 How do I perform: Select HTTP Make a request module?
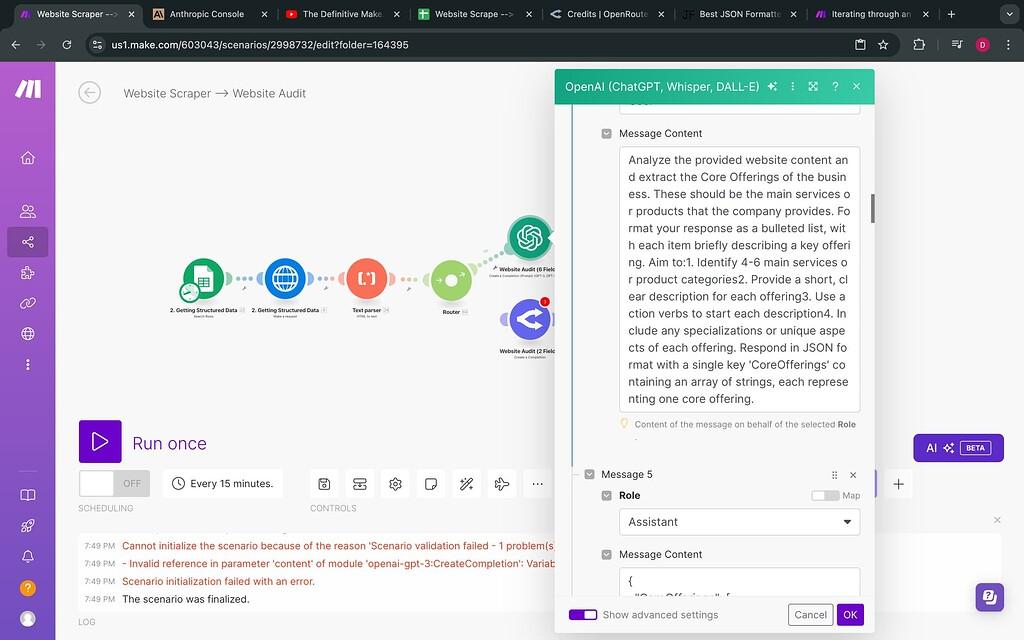(285, 279)
